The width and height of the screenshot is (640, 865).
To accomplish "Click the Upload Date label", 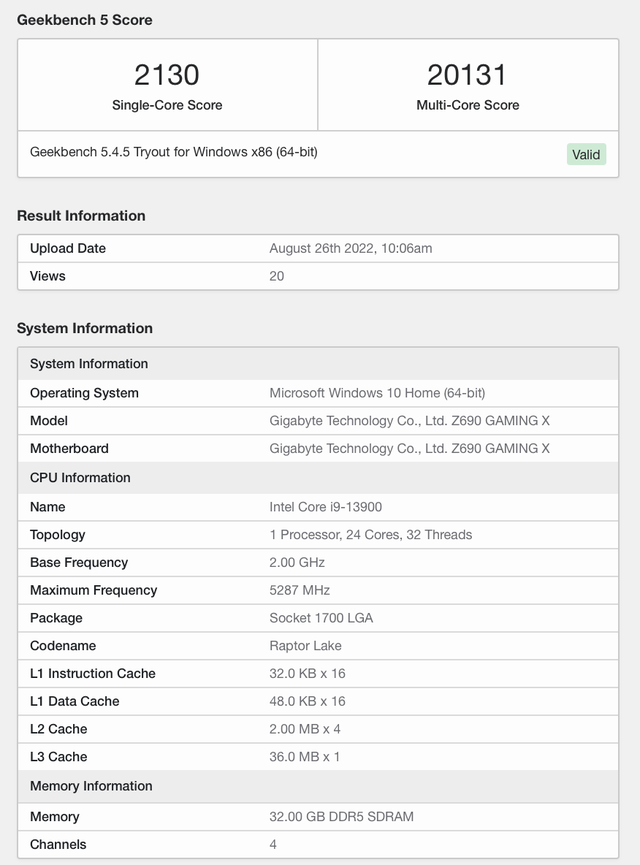I will click(x=68, y=248).
